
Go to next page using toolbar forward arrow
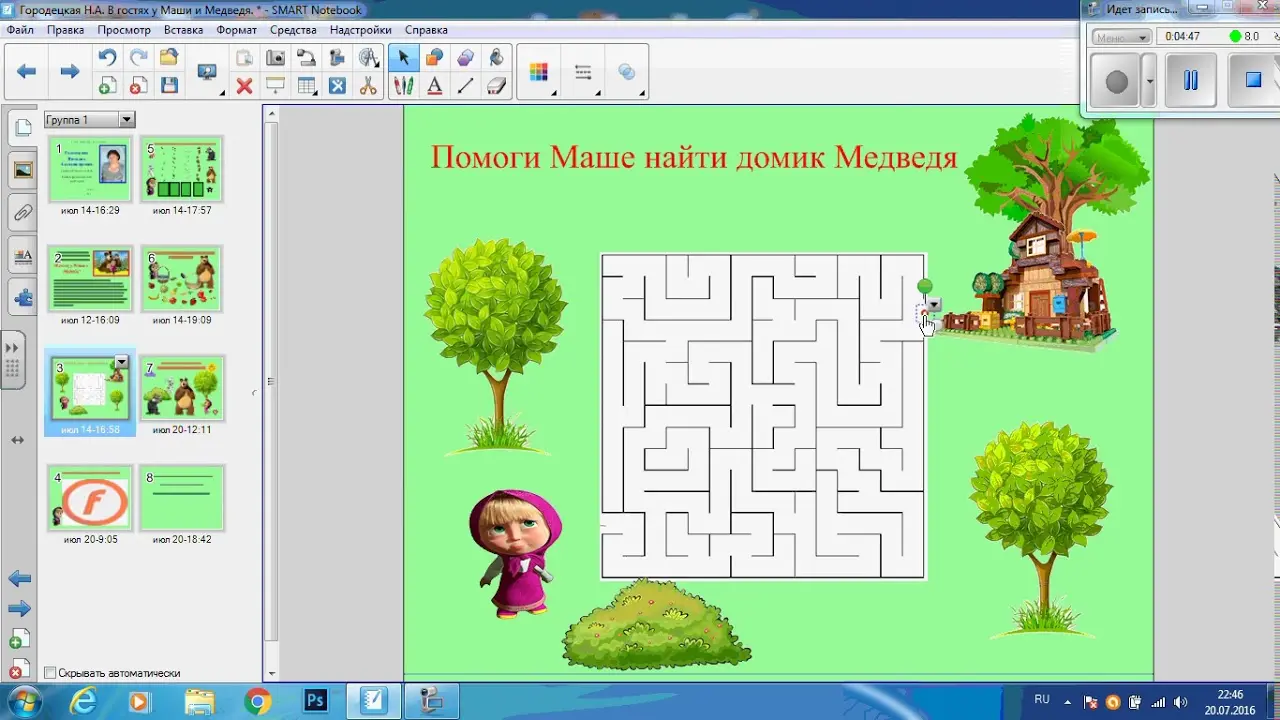[69, 71]
